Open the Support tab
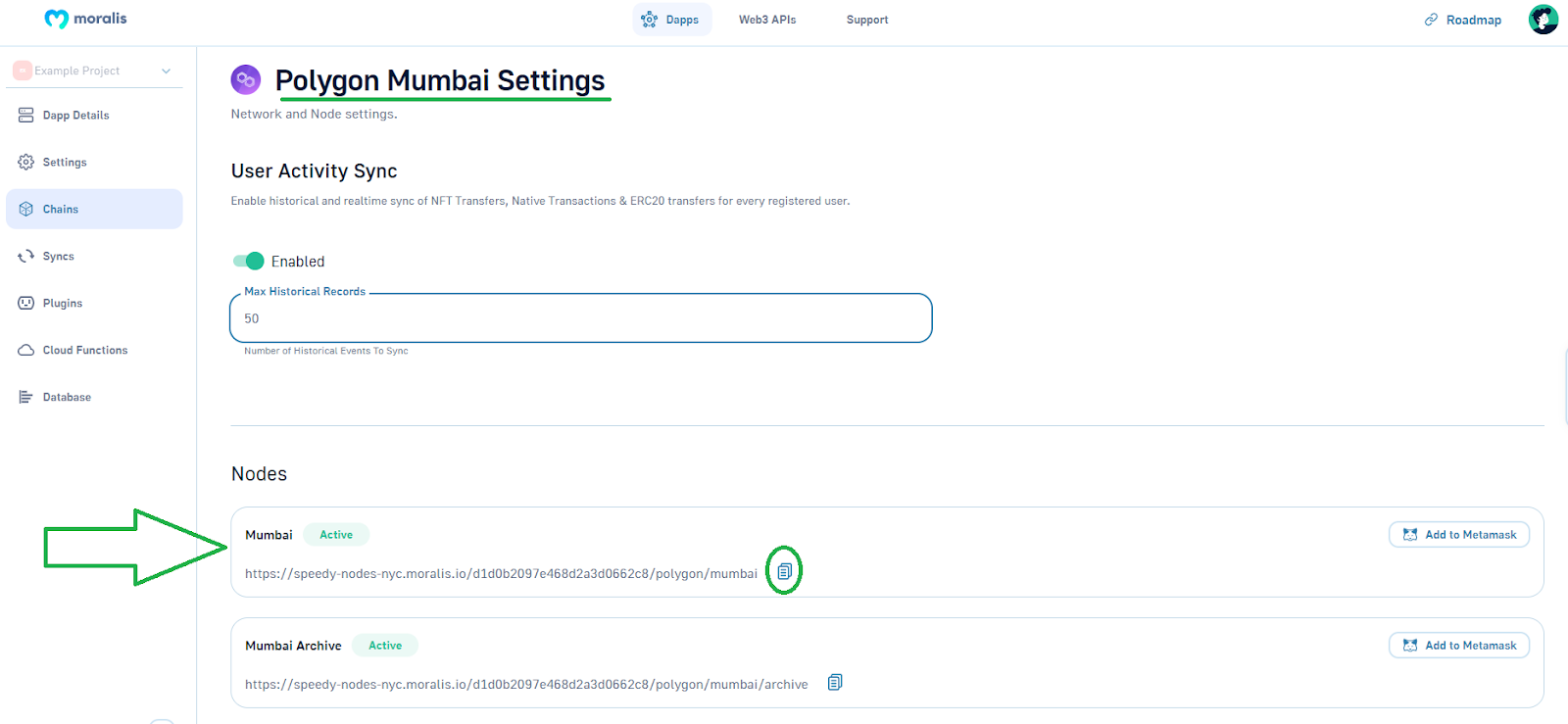 click(x=867, y=20)
